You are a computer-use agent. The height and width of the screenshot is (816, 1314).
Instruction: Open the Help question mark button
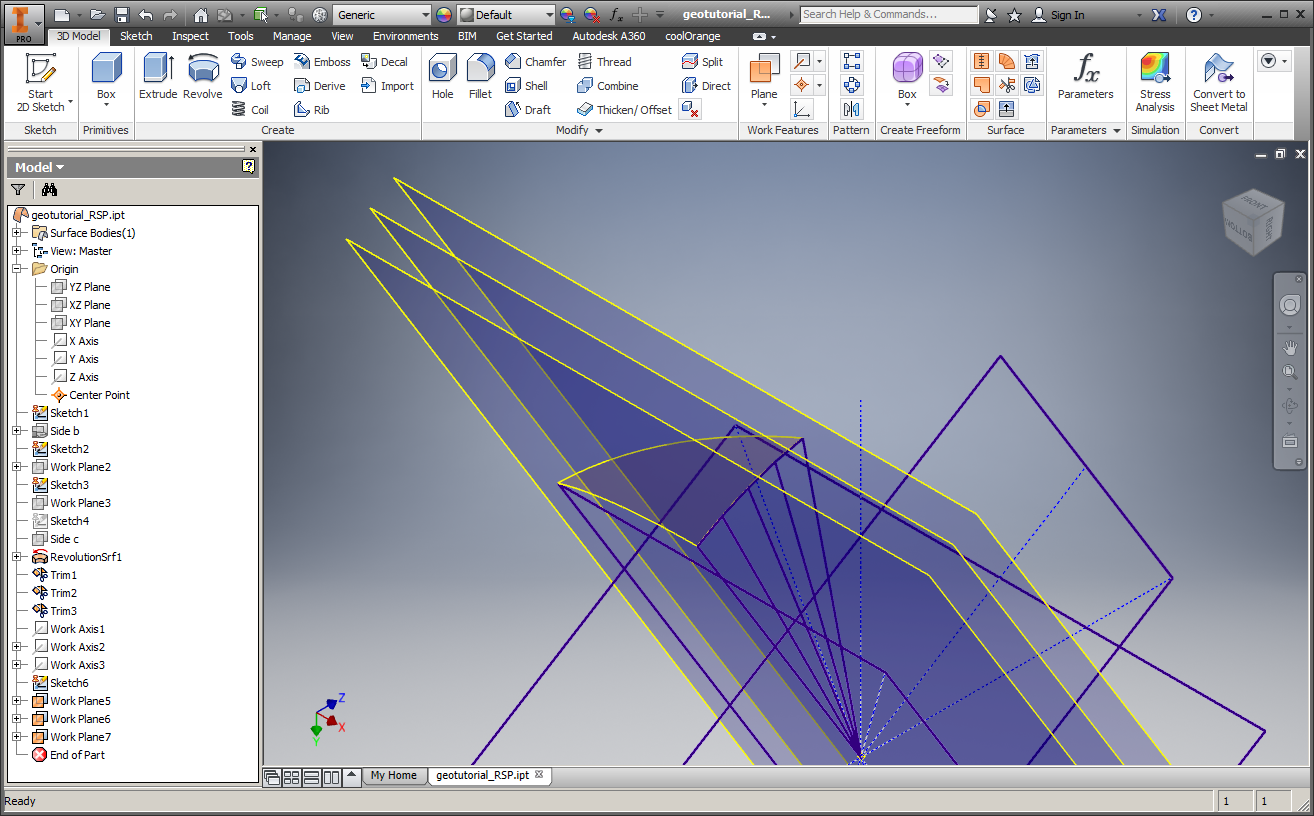click(x=1194, y=15)
